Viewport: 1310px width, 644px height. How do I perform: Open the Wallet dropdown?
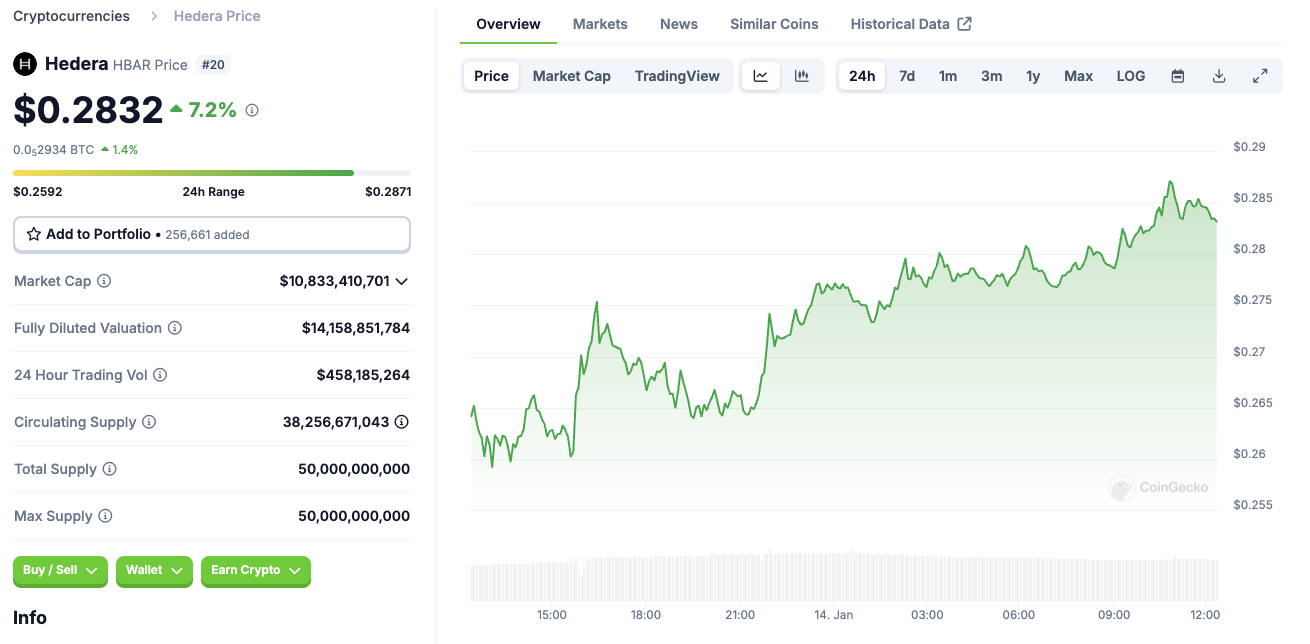155,570
